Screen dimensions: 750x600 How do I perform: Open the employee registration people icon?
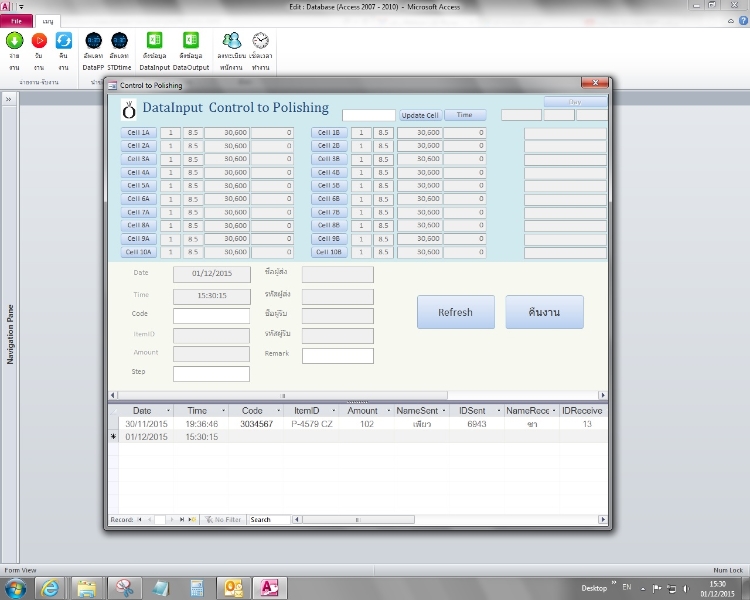tap(232, 41)
